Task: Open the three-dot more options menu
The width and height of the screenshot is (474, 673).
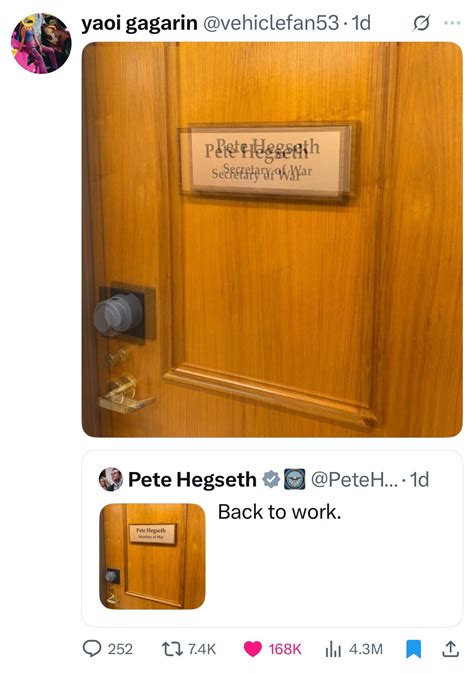Action: pos(452,23)
